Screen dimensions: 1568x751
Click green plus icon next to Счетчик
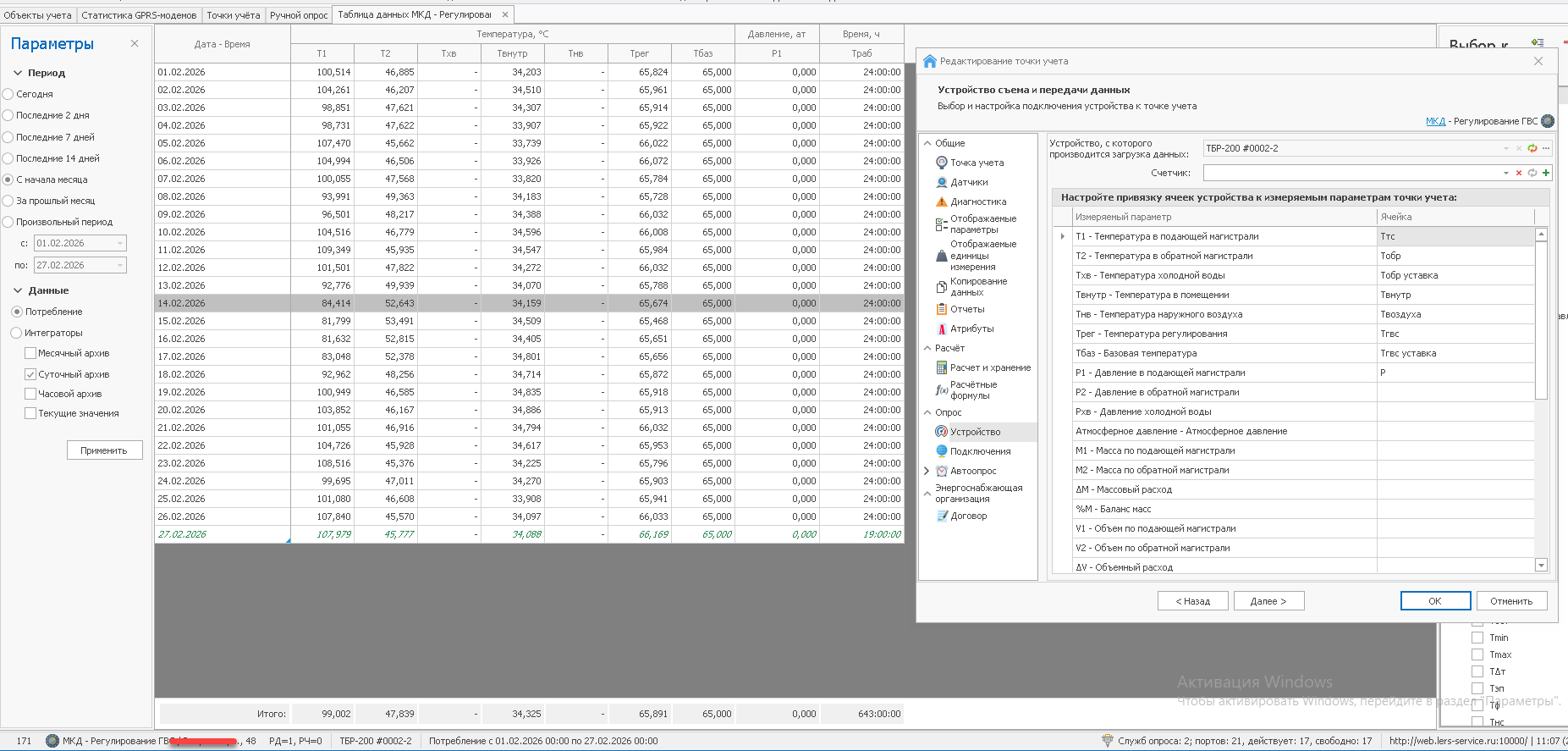point(1546,173)
